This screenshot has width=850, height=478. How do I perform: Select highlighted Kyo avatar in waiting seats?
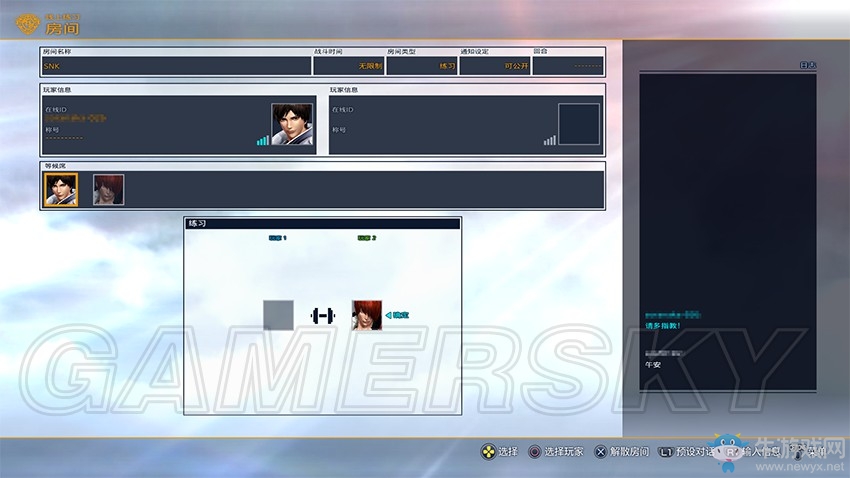click(x=61, y=190)
